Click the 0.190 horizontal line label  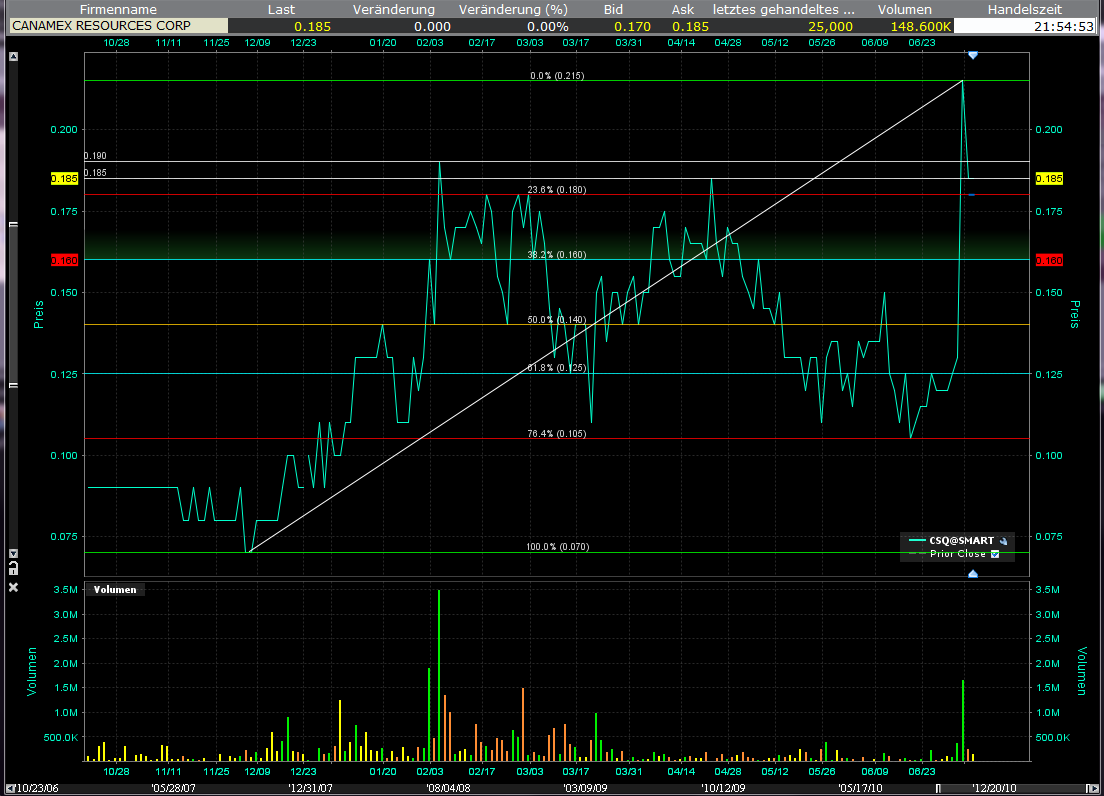pos(95,156)
